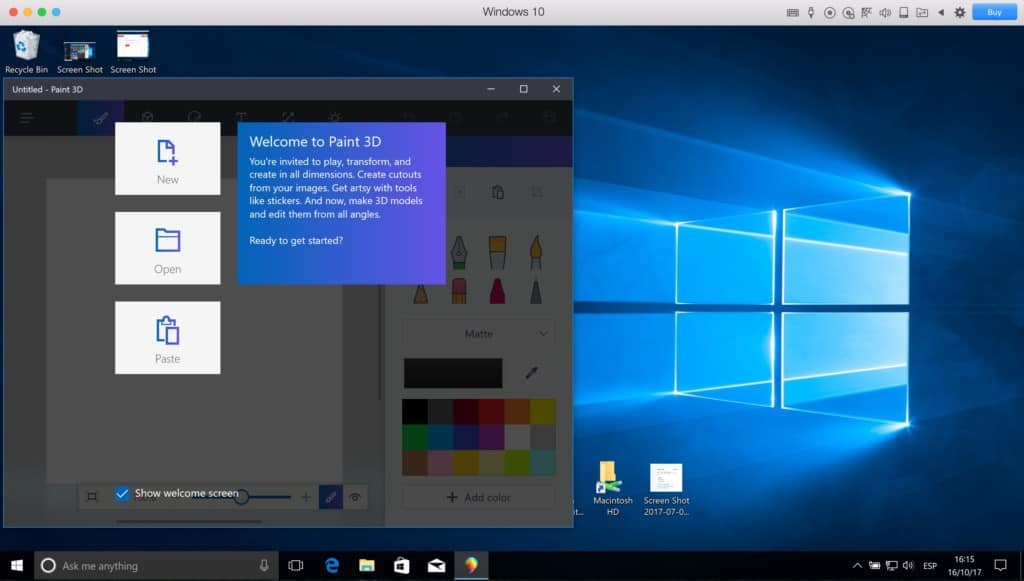Click the Parallels keyboard icon
The image size is (1024, 581).
click(793, 12)
